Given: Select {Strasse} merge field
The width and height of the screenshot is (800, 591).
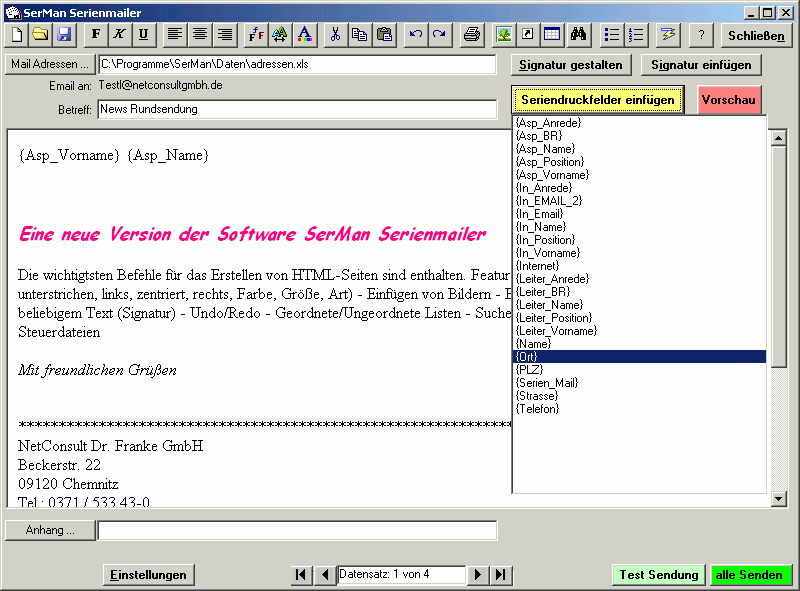Looking at the screenshot, I should tap(639, 396).
